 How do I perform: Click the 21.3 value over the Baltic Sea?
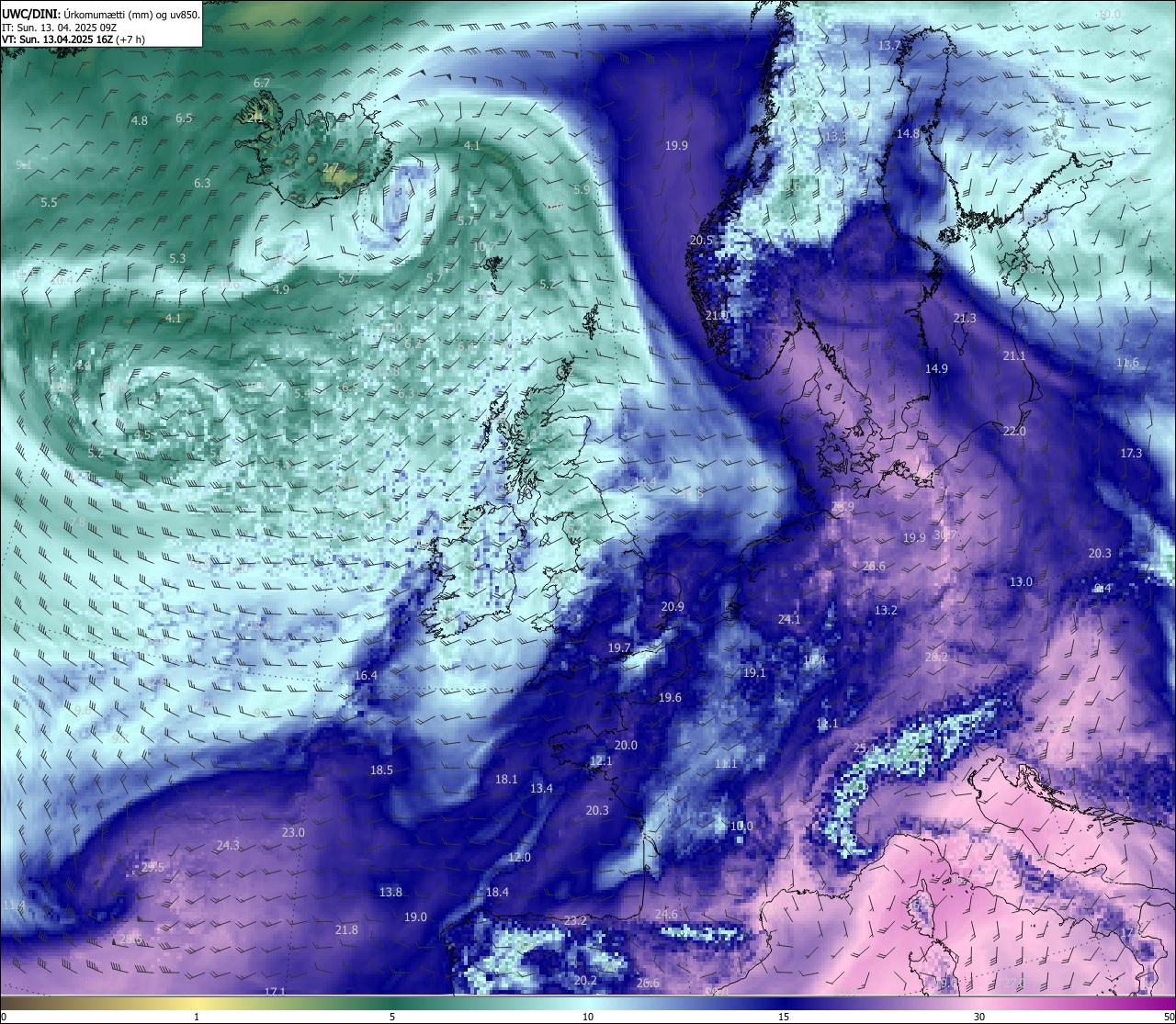click(x=965, y=318)
